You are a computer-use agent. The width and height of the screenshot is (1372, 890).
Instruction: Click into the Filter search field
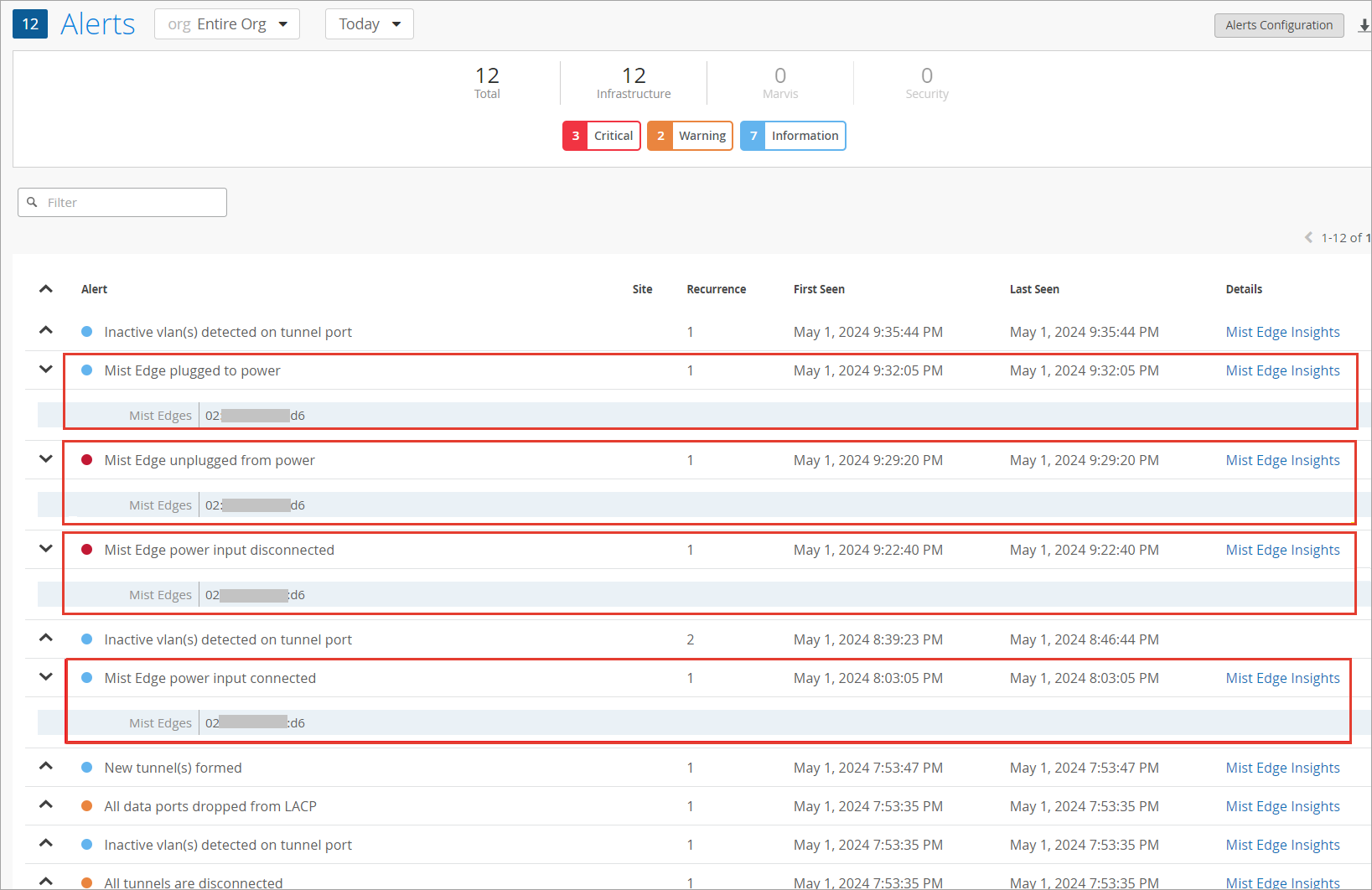(x=134, y=202)
